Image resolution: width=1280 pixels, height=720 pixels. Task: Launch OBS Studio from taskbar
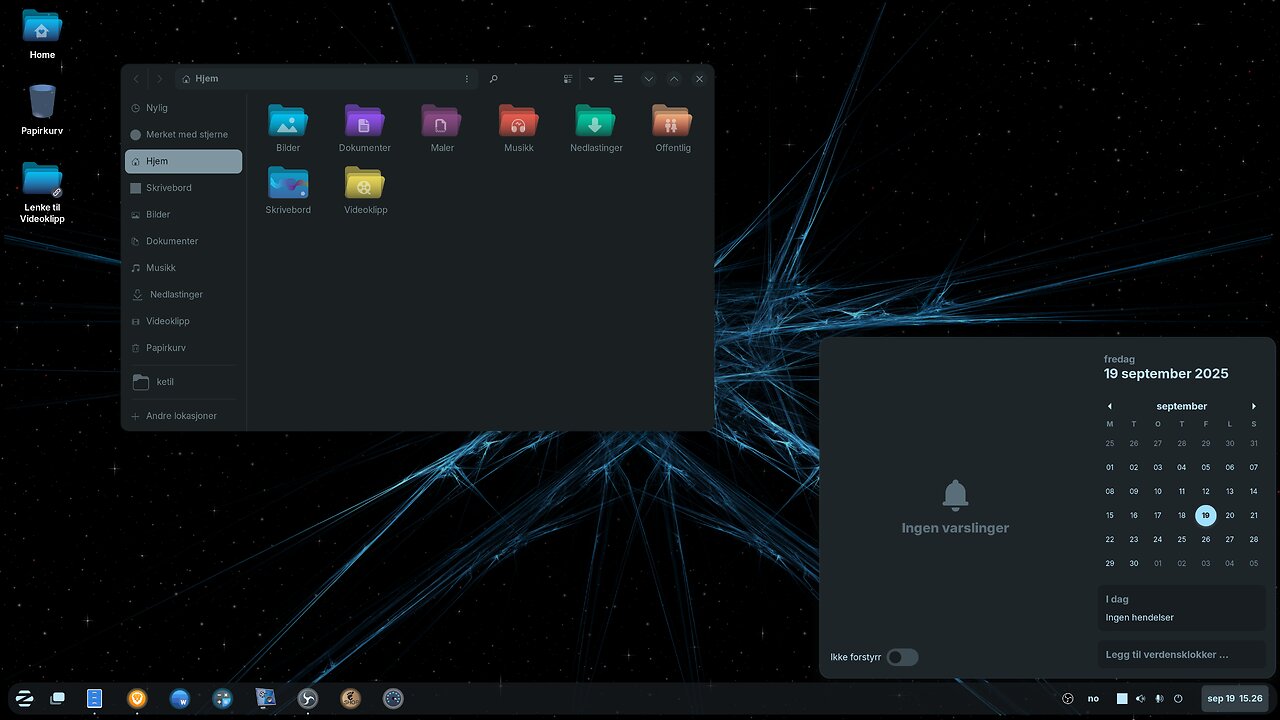[x=308, y=699]
